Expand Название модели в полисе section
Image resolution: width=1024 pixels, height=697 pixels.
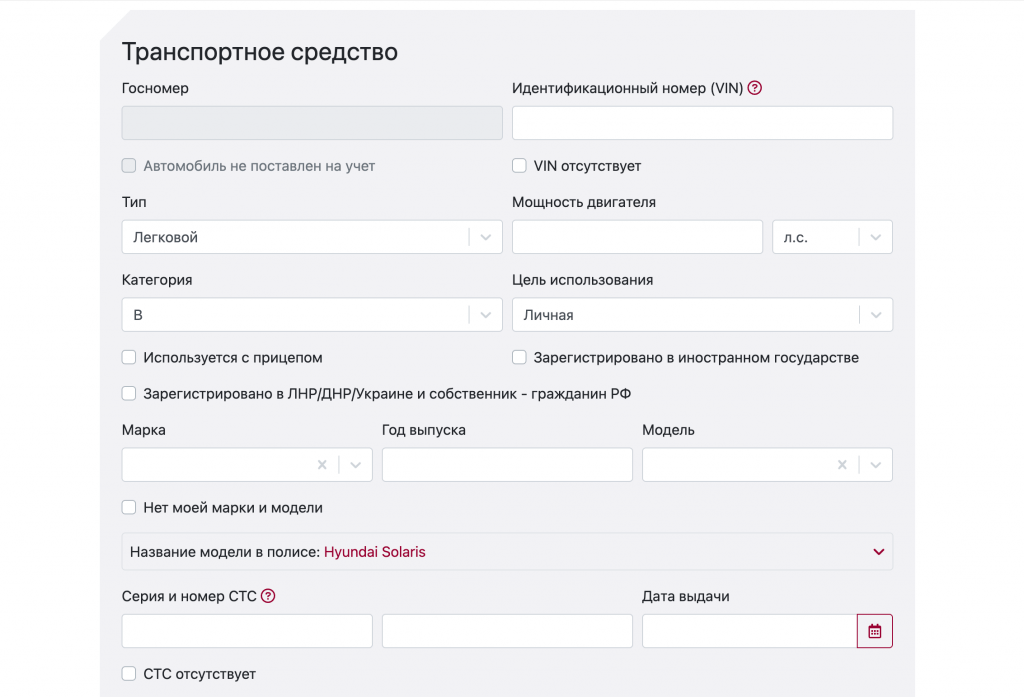click(x=878, y=552)
